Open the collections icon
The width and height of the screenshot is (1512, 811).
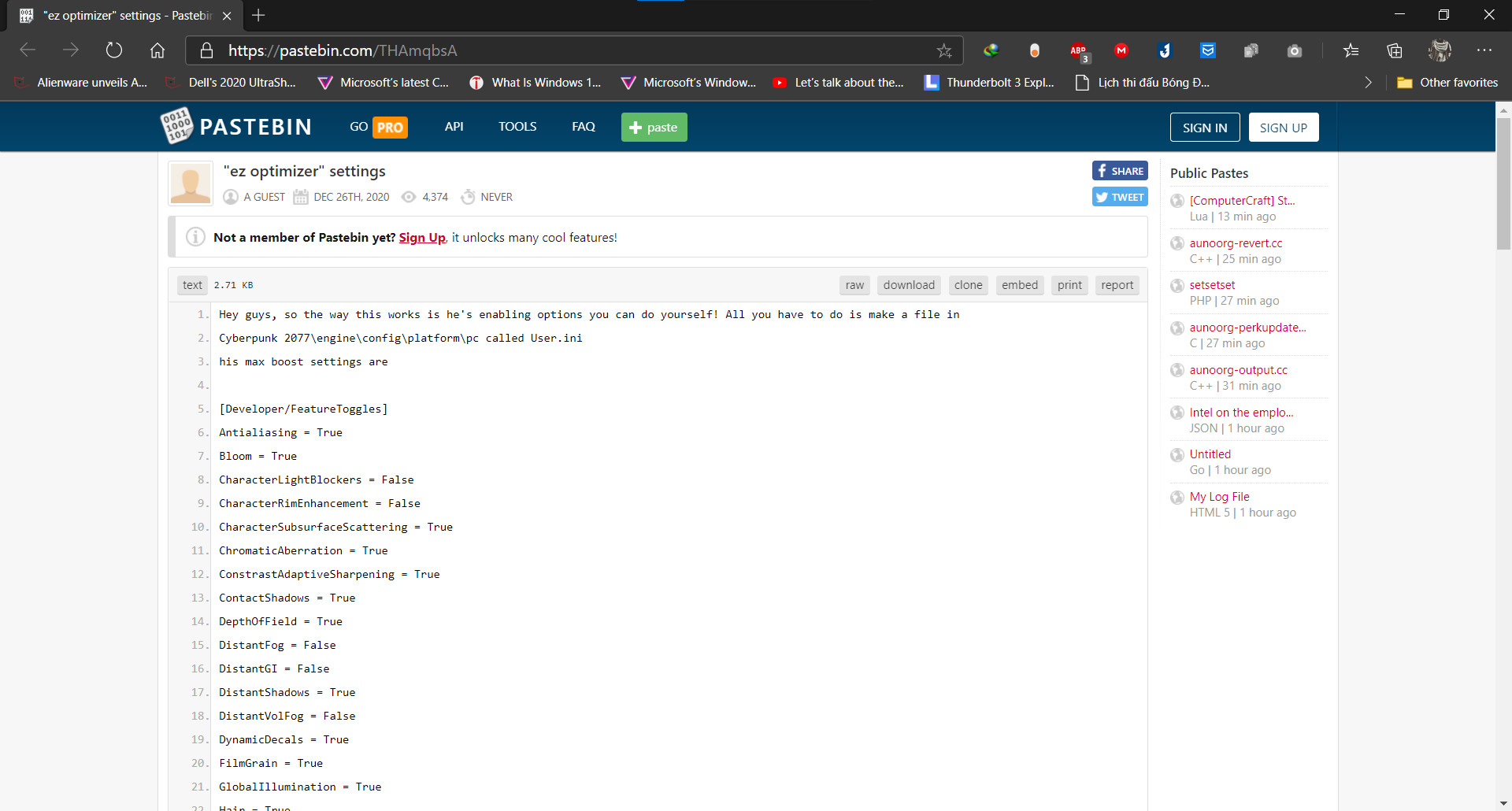(x=1395, y=50)
